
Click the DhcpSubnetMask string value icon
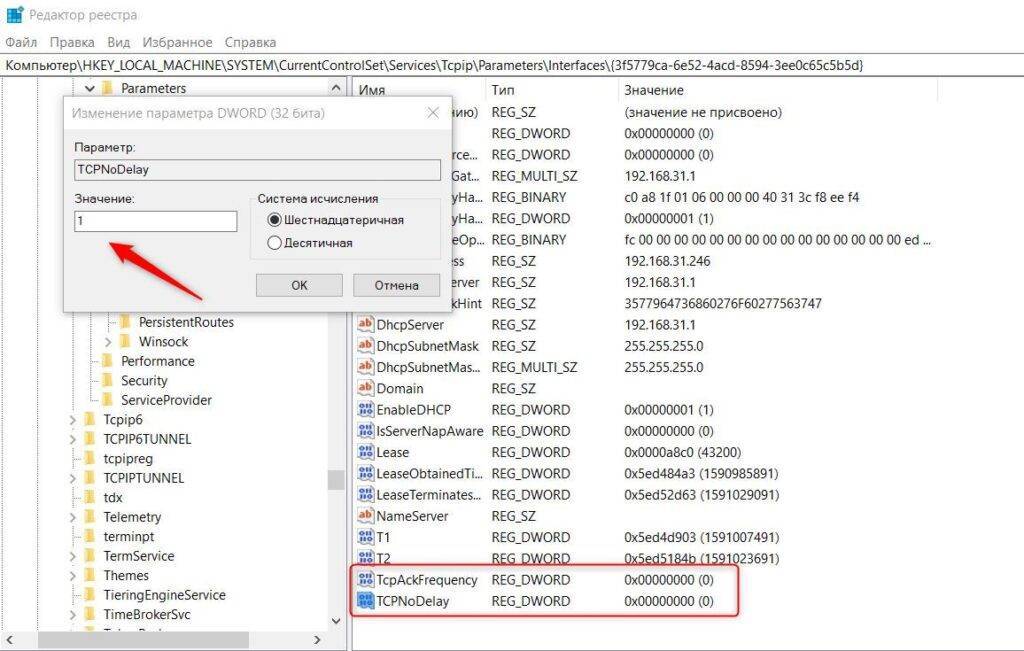pyautogui.click(x=365, y=345)
